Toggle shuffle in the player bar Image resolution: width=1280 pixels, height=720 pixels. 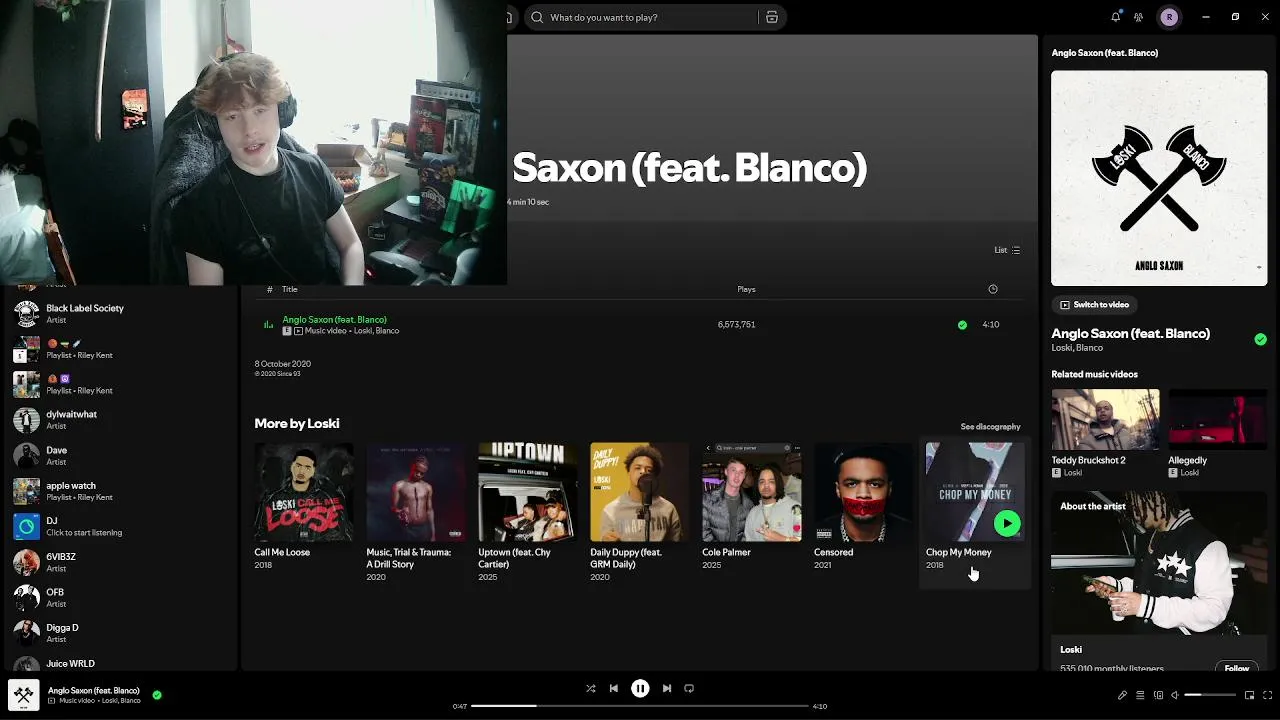click(x=590, y=688)
